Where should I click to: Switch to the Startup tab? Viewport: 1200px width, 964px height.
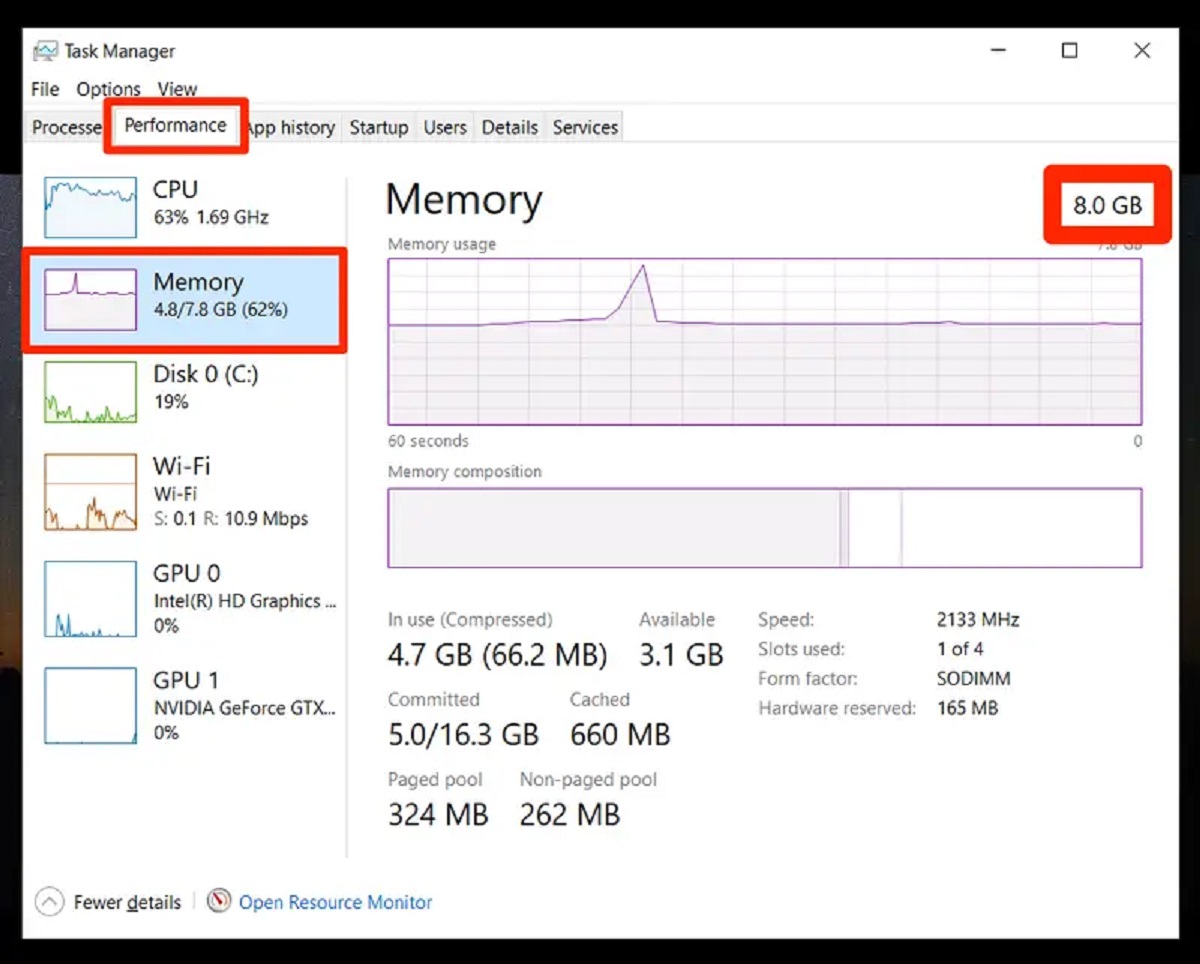pyautogui.click(x=378, y=128)
